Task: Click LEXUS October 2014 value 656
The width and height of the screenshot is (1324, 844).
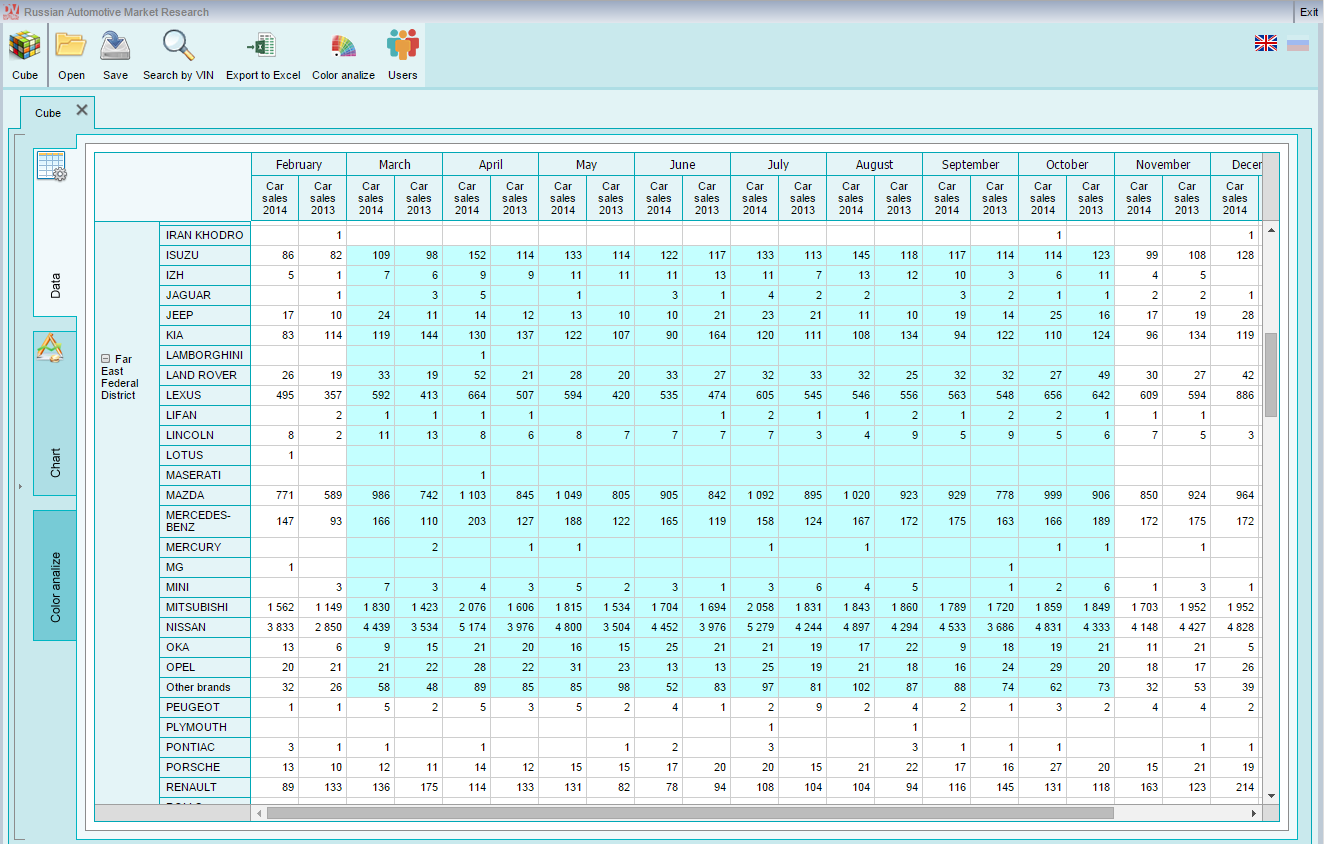Action: pos(1043,395)
